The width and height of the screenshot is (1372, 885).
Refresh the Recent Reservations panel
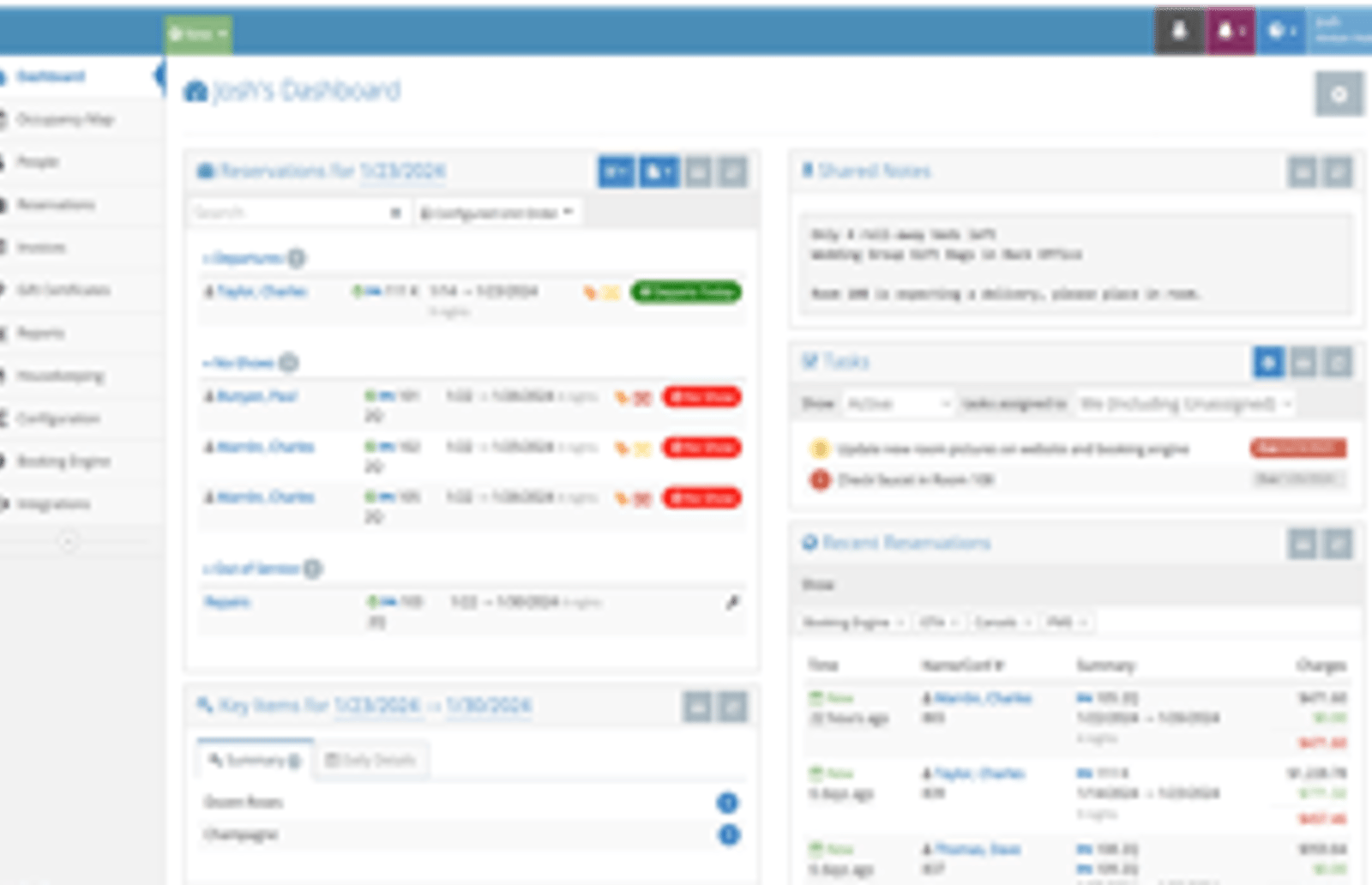(1337, 544)
